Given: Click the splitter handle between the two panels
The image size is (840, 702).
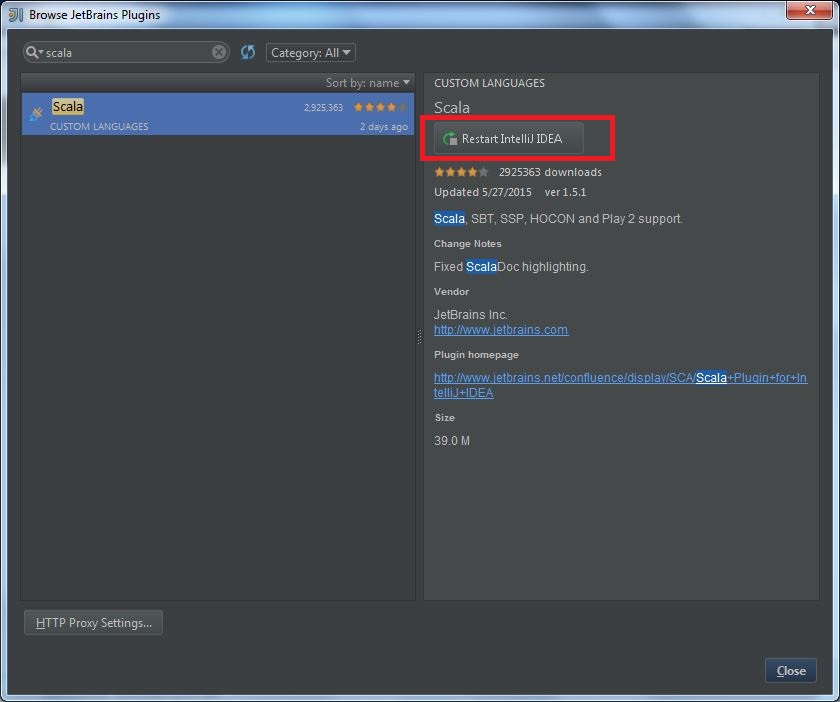Looking at the screenshot, I should 419,337.
